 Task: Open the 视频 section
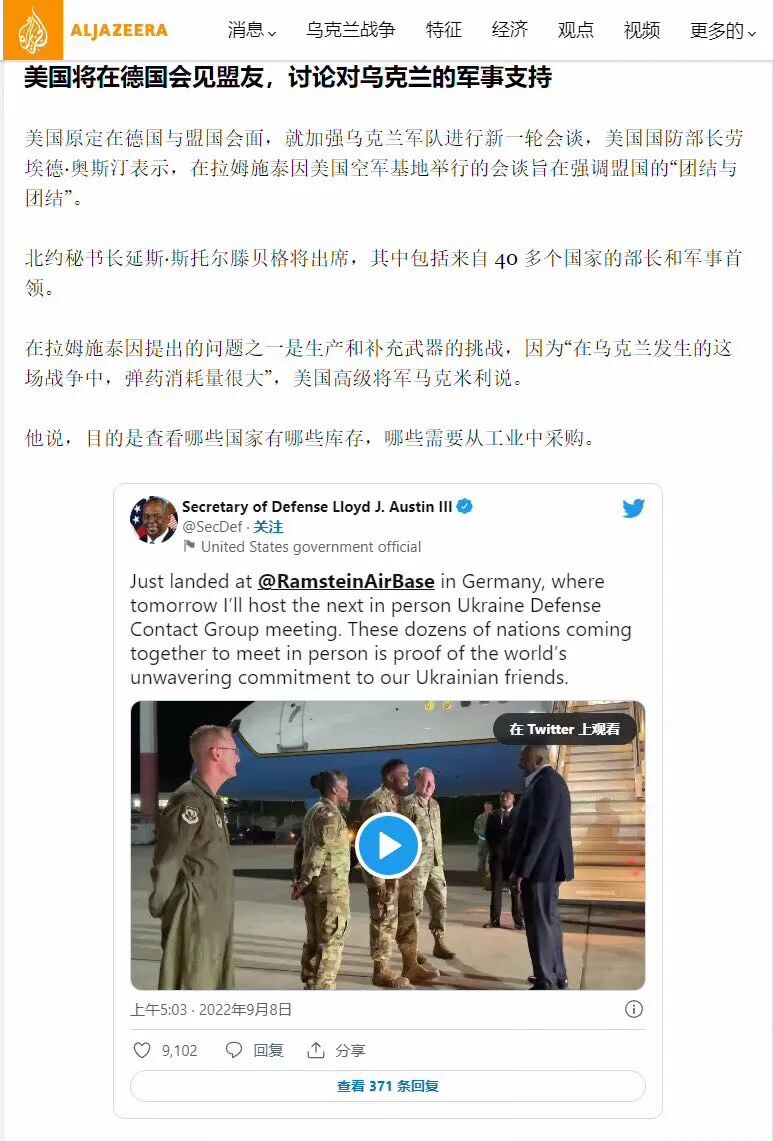pos(642,30)
